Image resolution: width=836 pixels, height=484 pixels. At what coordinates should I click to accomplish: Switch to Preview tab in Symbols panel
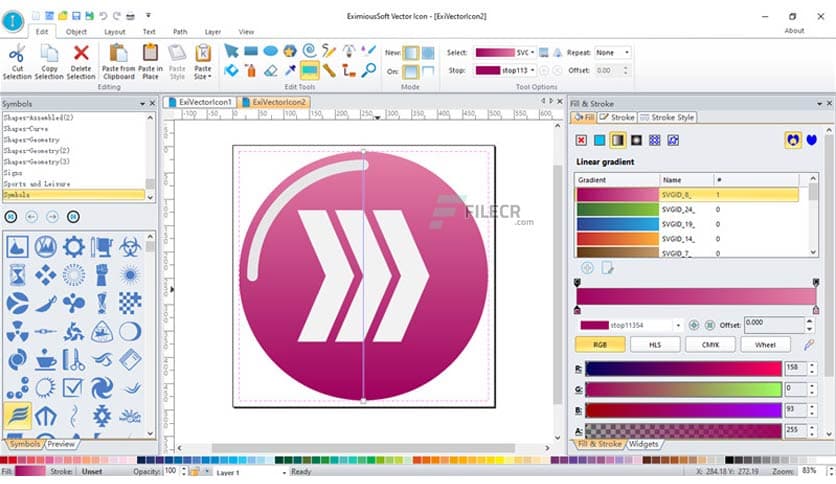point(61,443)
